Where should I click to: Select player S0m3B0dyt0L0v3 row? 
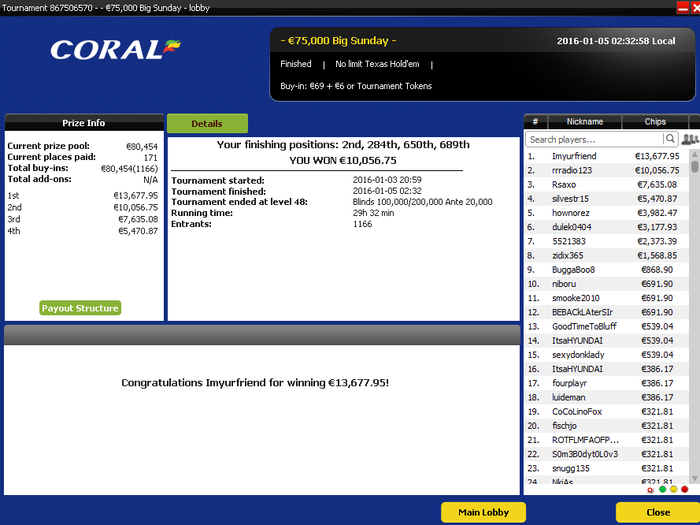(x=607, y=454)
